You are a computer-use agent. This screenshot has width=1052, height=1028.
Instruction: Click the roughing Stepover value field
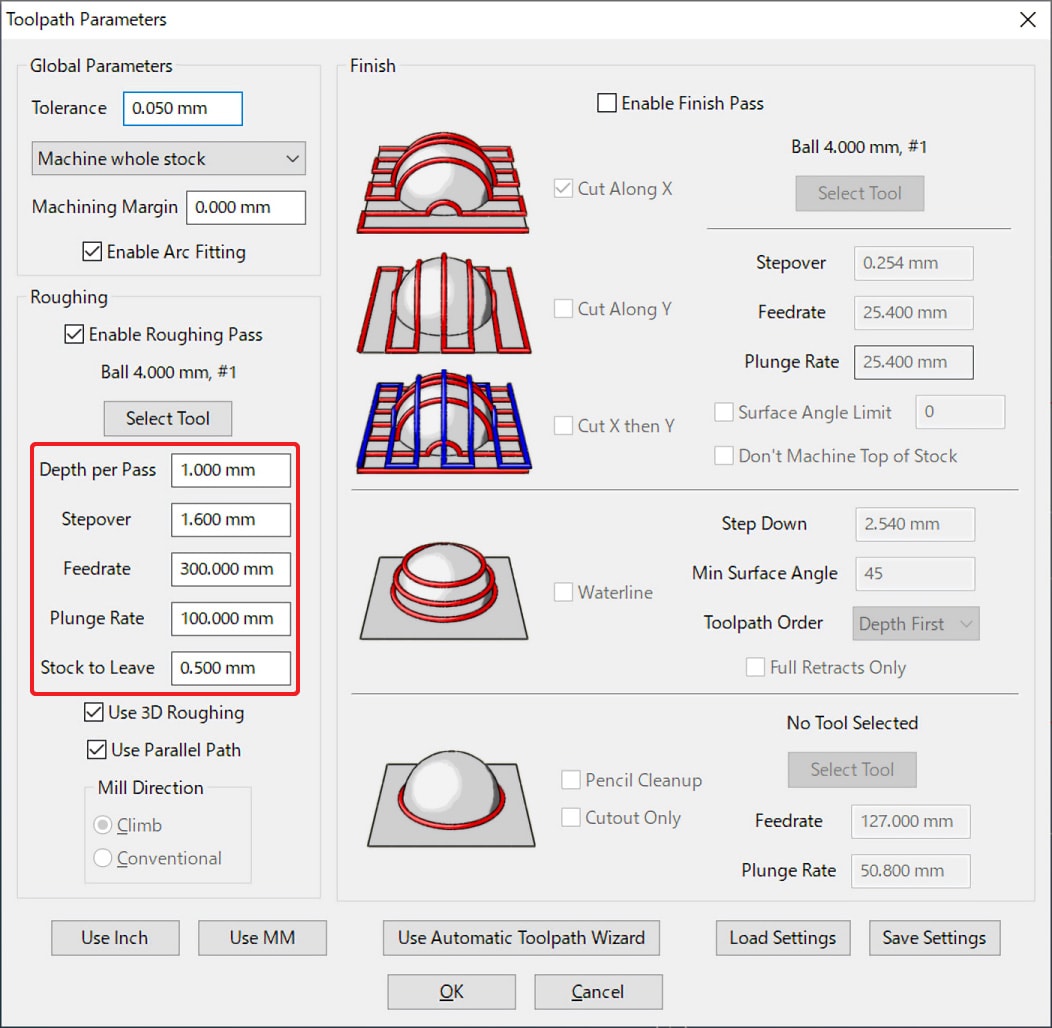pyautogui.click(x=230, y=520)
